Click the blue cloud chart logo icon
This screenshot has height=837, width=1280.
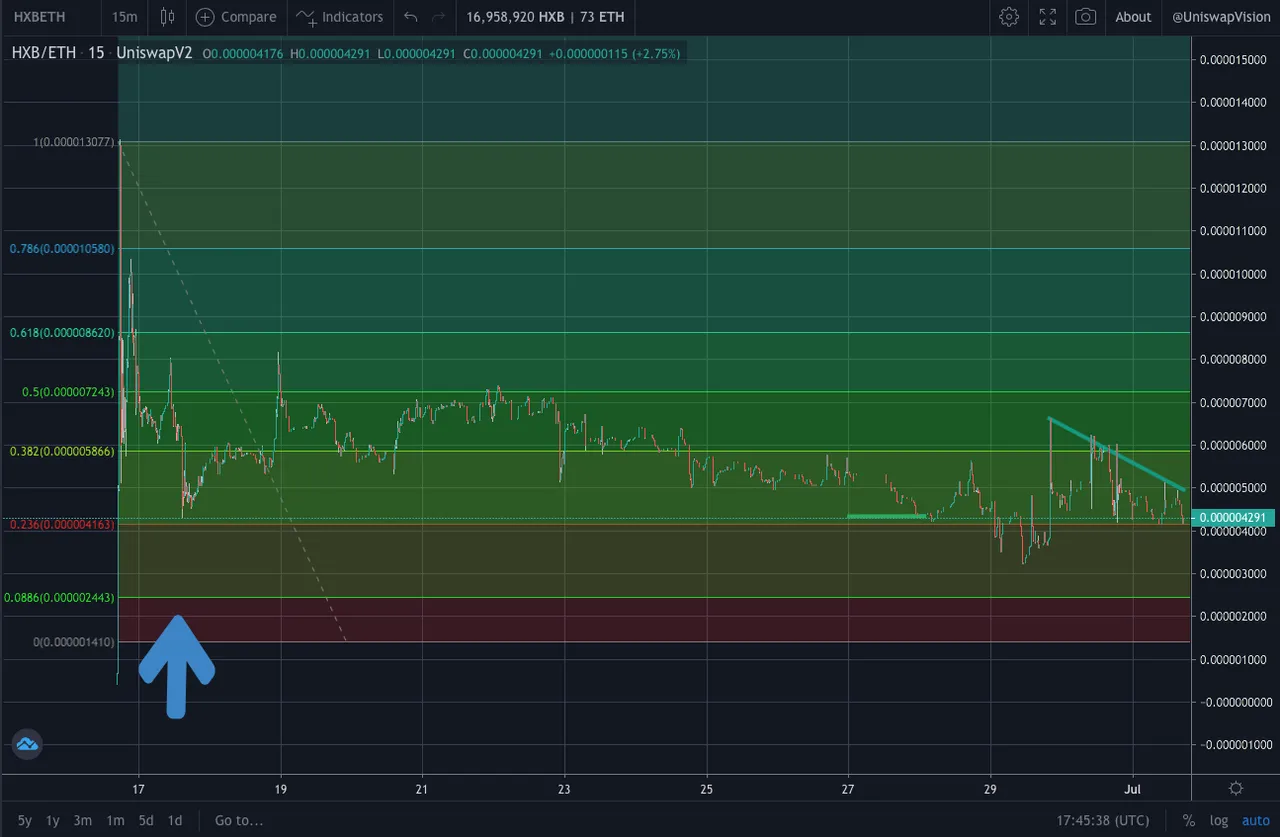click(26, 744)
